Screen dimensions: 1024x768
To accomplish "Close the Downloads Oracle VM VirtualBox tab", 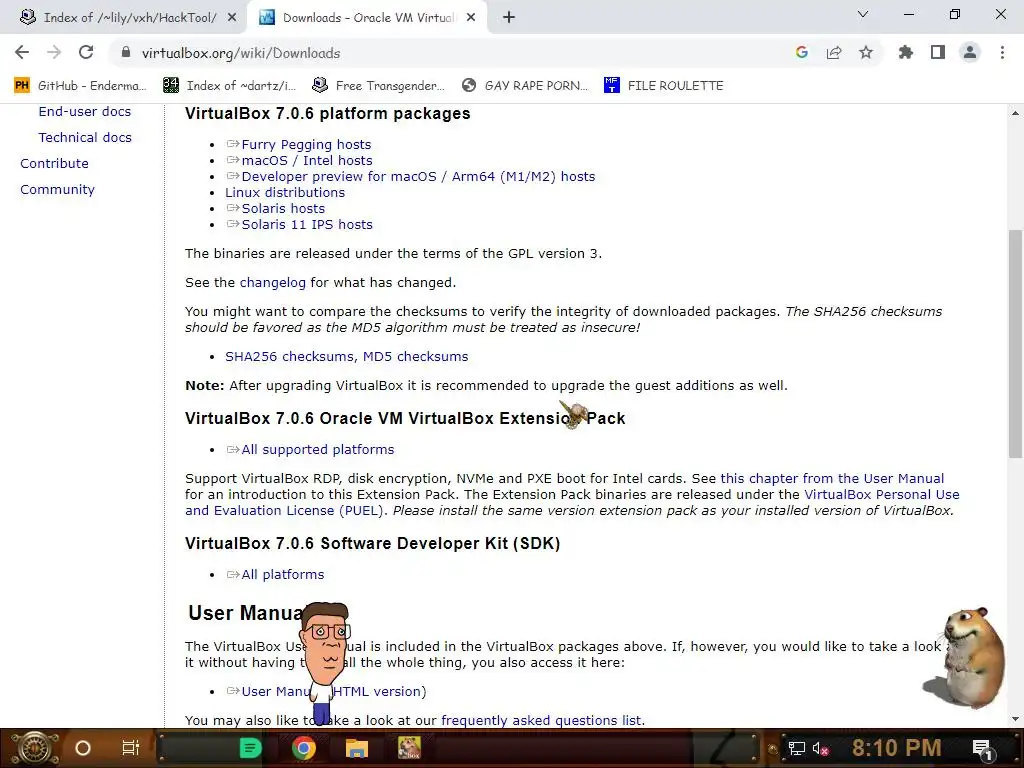I will click(x=471, y=18).
